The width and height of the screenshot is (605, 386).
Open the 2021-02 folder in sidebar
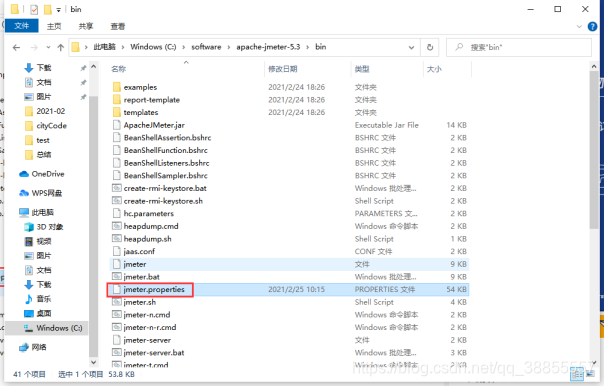[x=51, y=111]
